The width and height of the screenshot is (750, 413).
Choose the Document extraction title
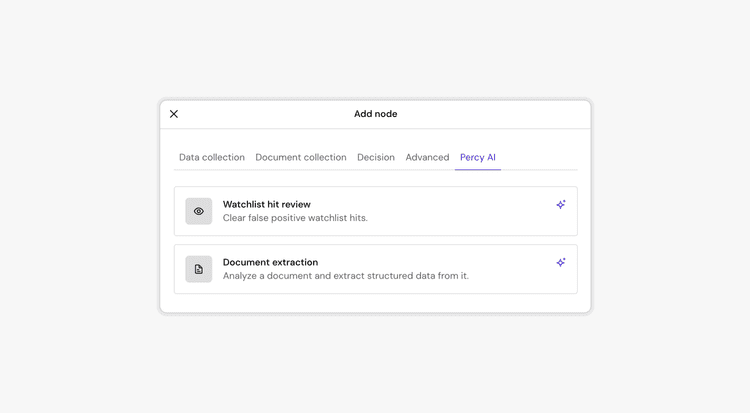[x=270, y=262]
